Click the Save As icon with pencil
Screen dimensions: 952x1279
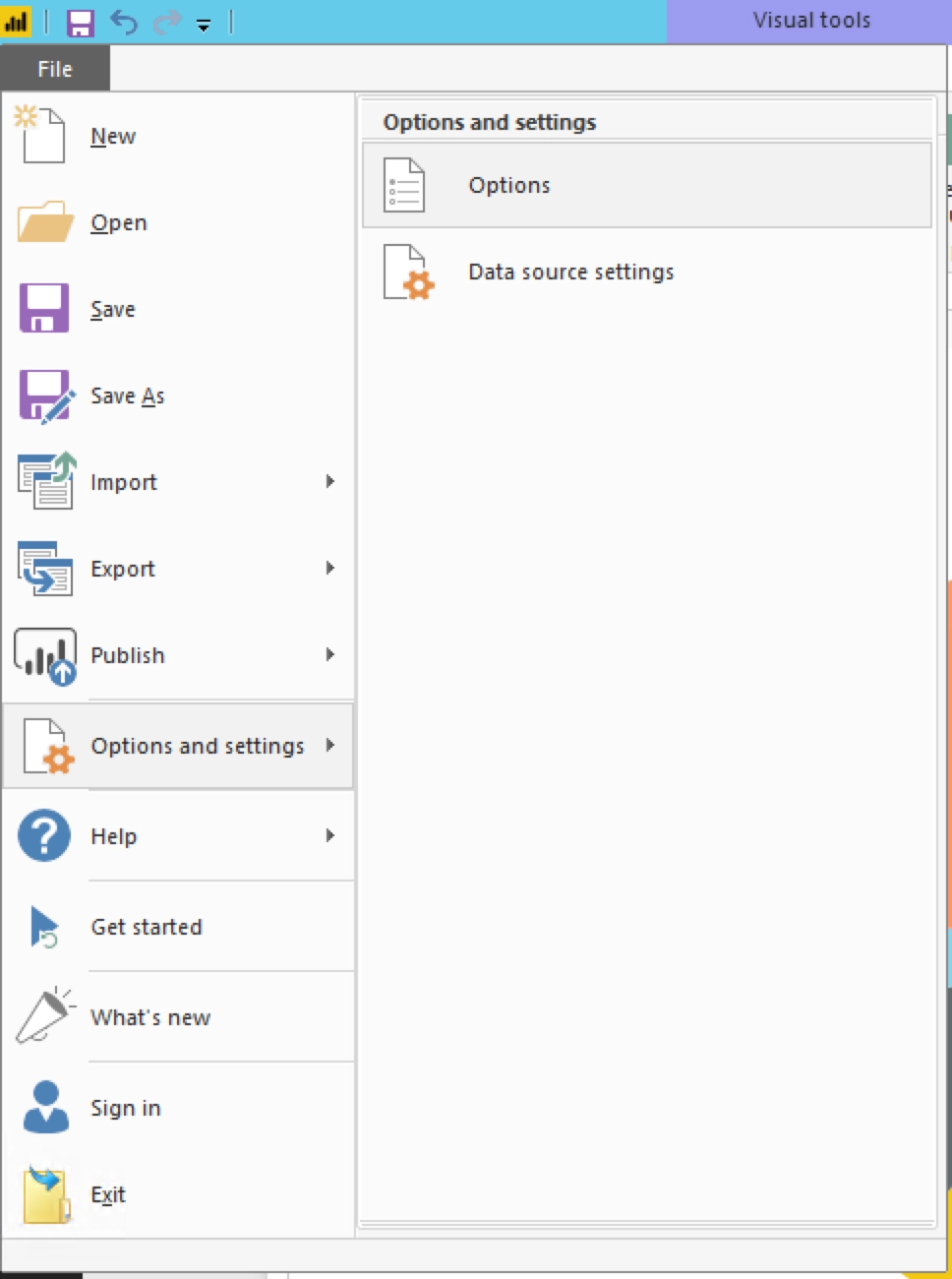pyautogui.click(x=45, y=396)
